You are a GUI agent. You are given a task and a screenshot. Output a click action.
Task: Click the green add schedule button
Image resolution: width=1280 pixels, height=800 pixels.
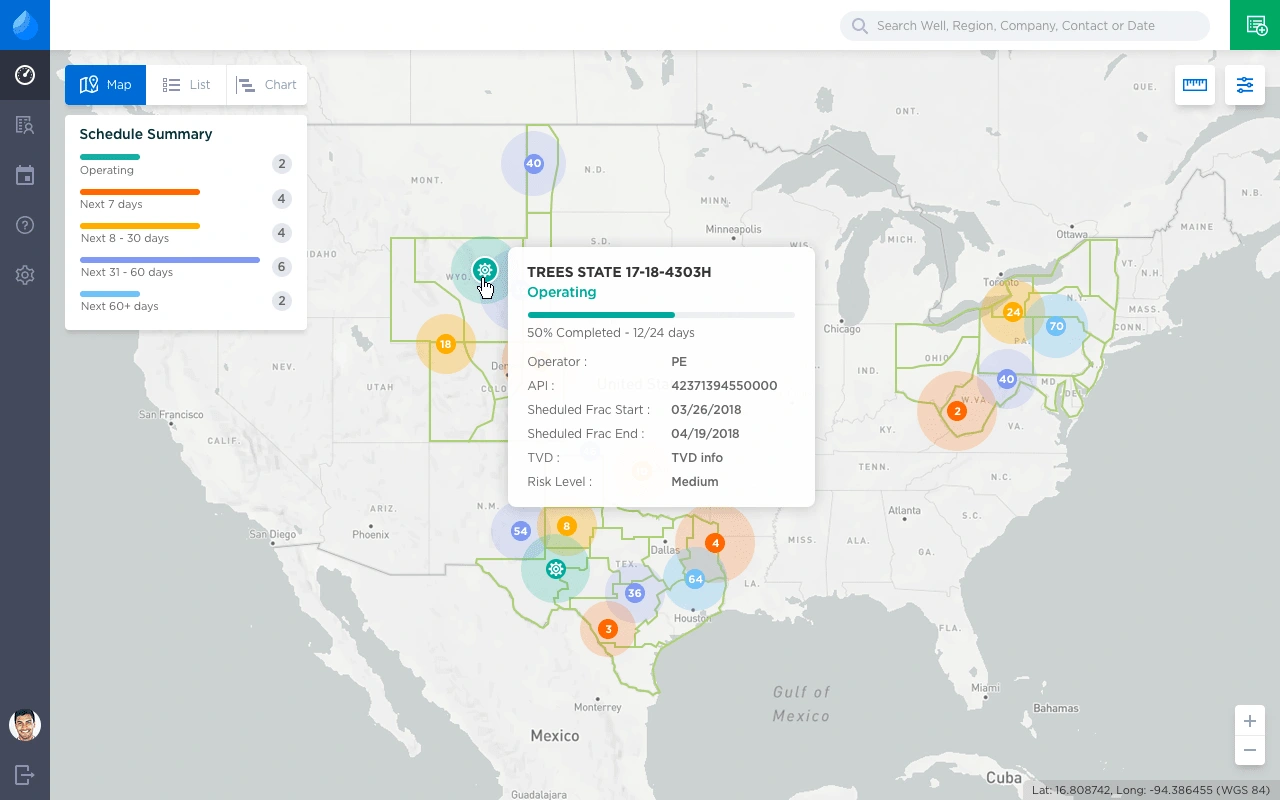tap(1255, 25)
